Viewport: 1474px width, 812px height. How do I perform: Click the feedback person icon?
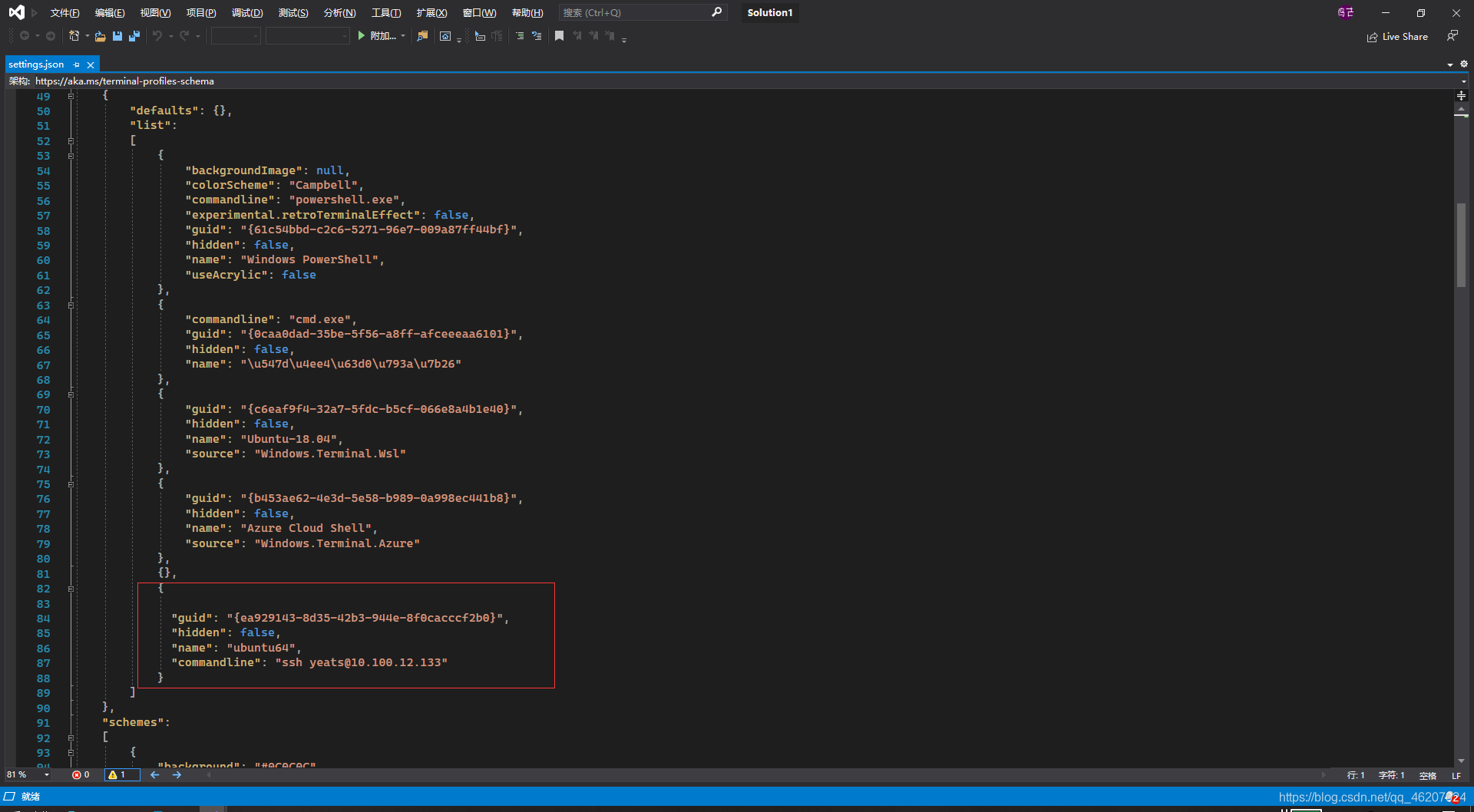tap(1452, 36)
